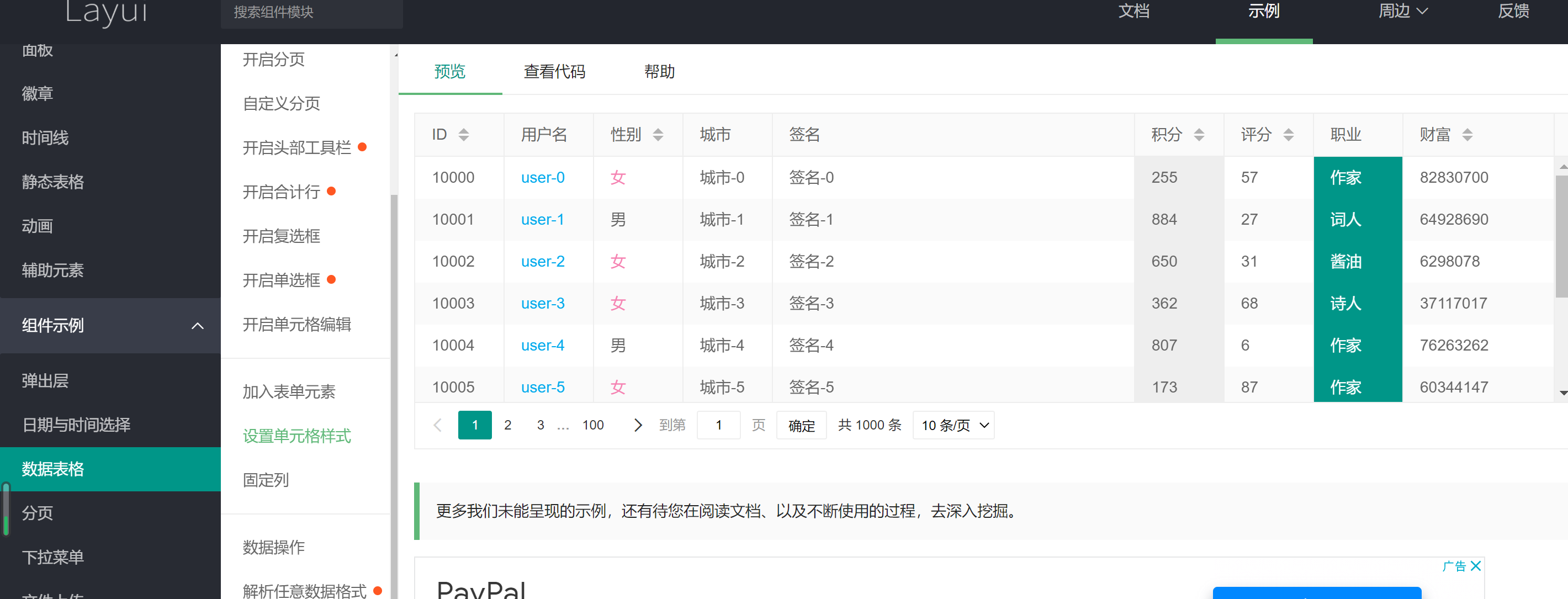
Task: Click the 评分 column sort icon
Action: pyautogui.click(x=1289, y=135)
